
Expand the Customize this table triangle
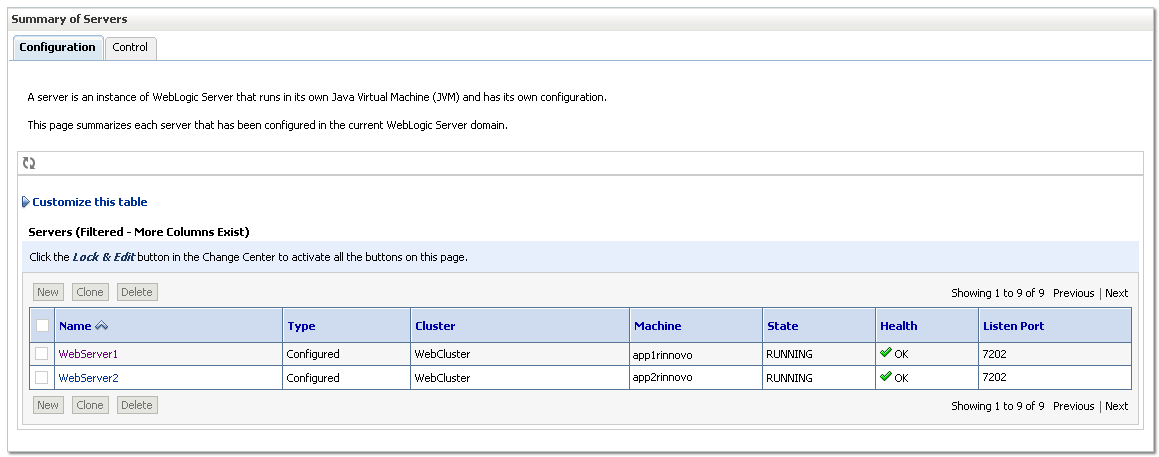click(26, 202)
